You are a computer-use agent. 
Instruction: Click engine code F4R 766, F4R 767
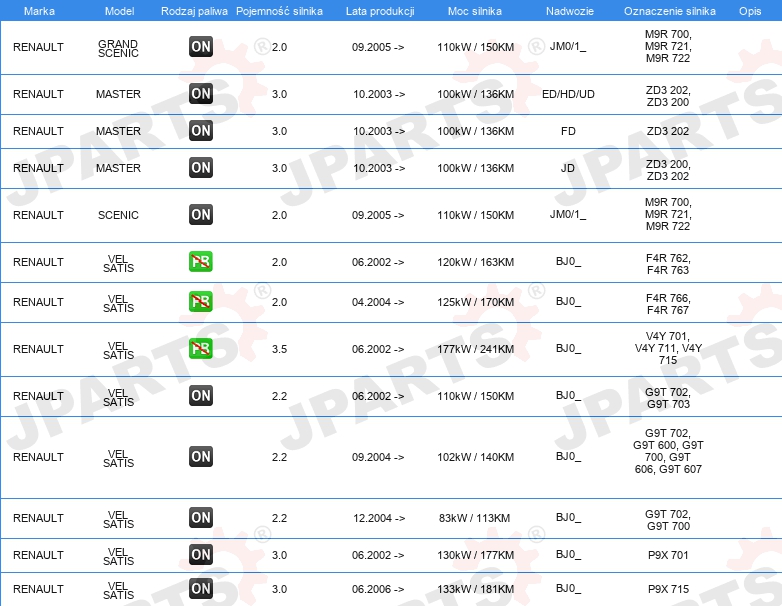pos(668,304)
